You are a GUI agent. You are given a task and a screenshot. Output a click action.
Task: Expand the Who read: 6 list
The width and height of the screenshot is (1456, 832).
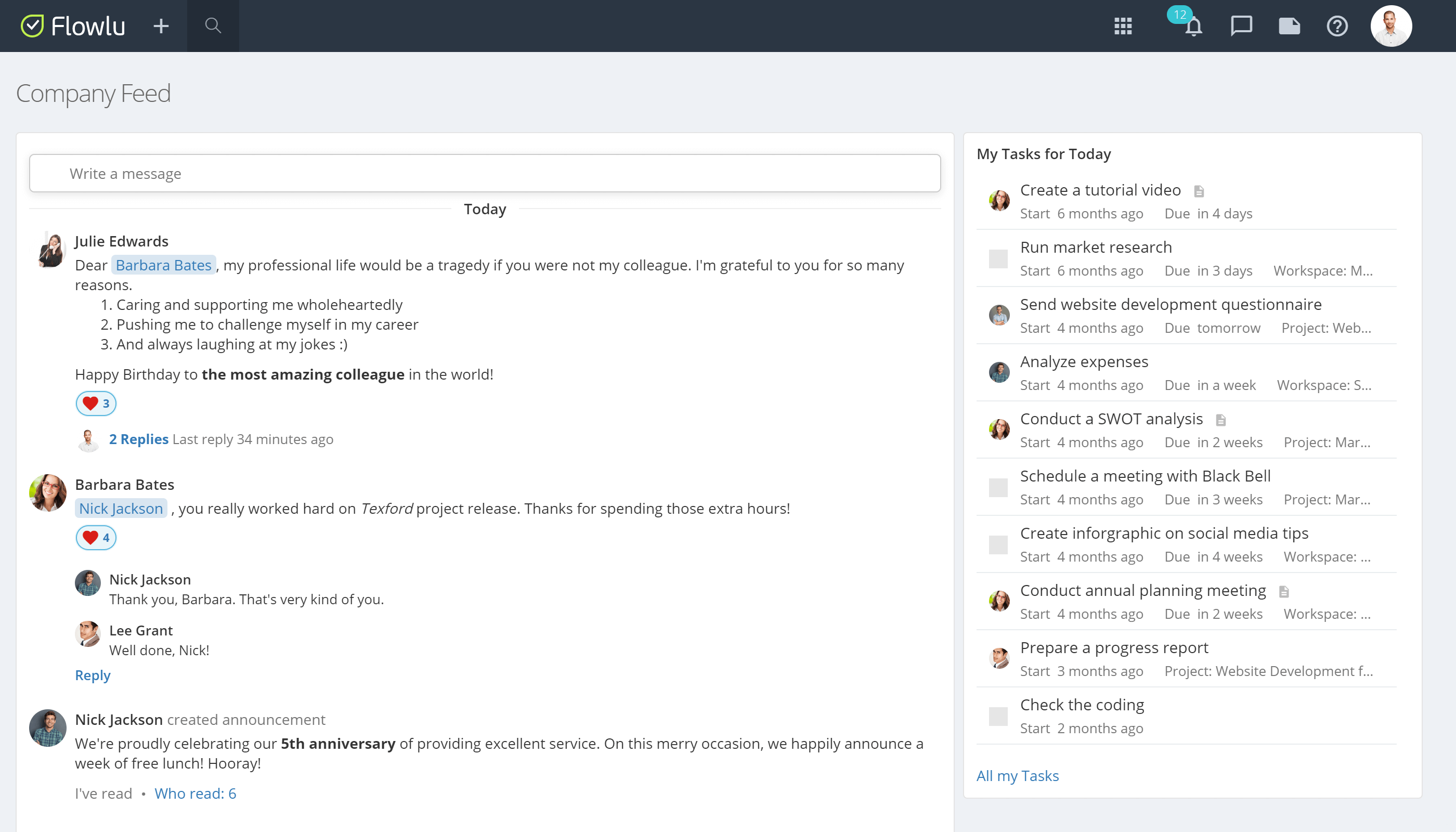[195, 793]
